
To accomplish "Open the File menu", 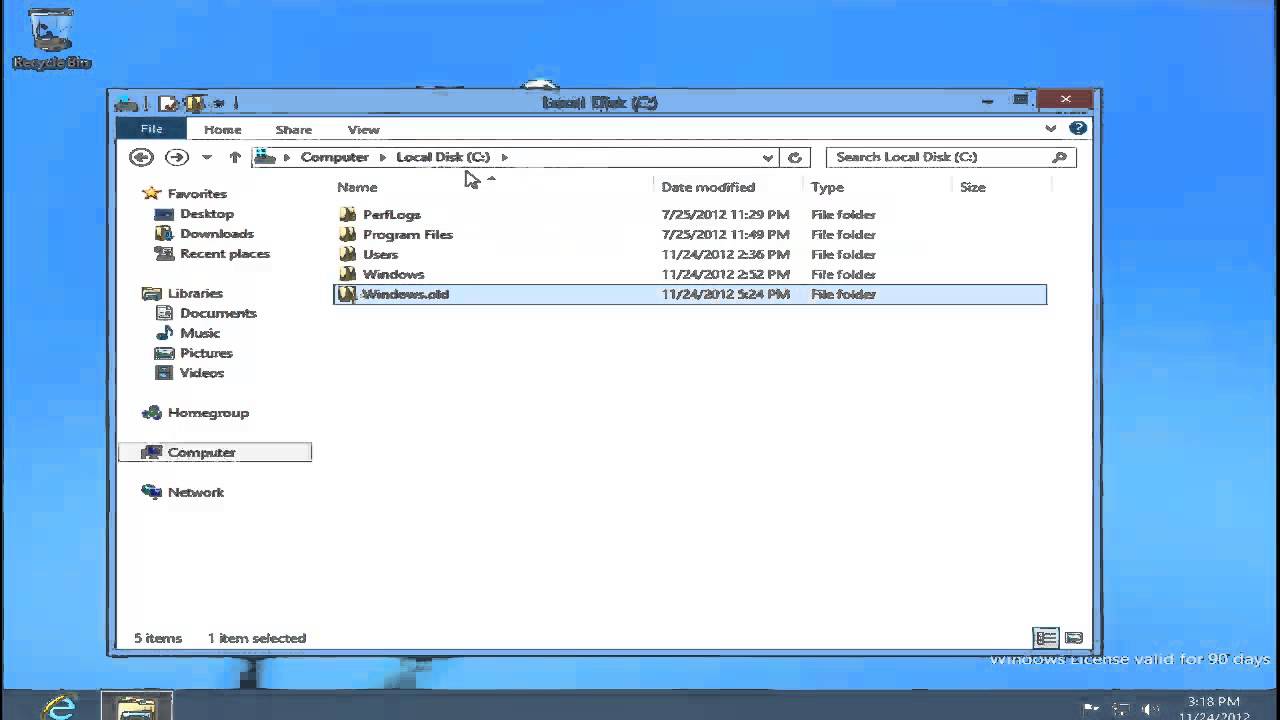I will click(x=151, y=129).
